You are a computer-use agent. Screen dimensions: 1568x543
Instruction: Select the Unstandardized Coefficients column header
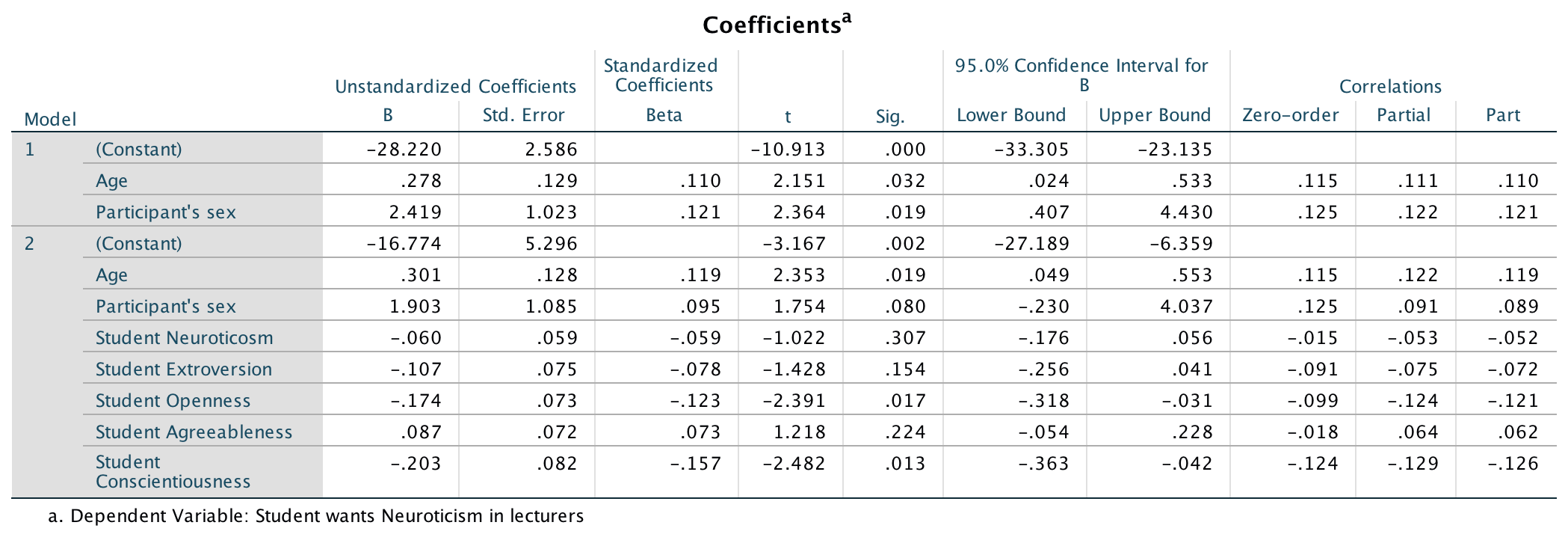[x=455, y=87]
